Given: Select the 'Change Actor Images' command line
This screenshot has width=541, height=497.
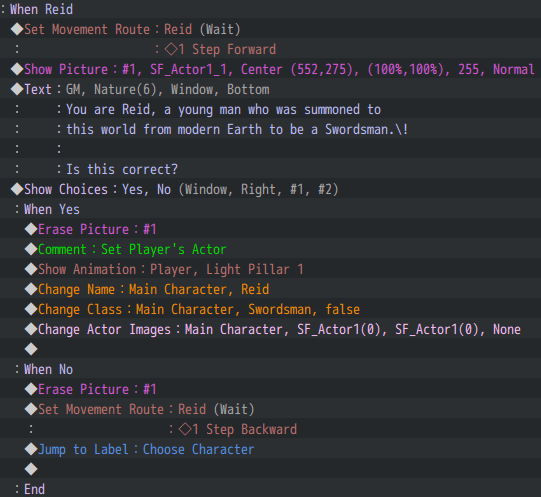Looking at the screenshot, I should pyautogui.click(x=270, y=329).
